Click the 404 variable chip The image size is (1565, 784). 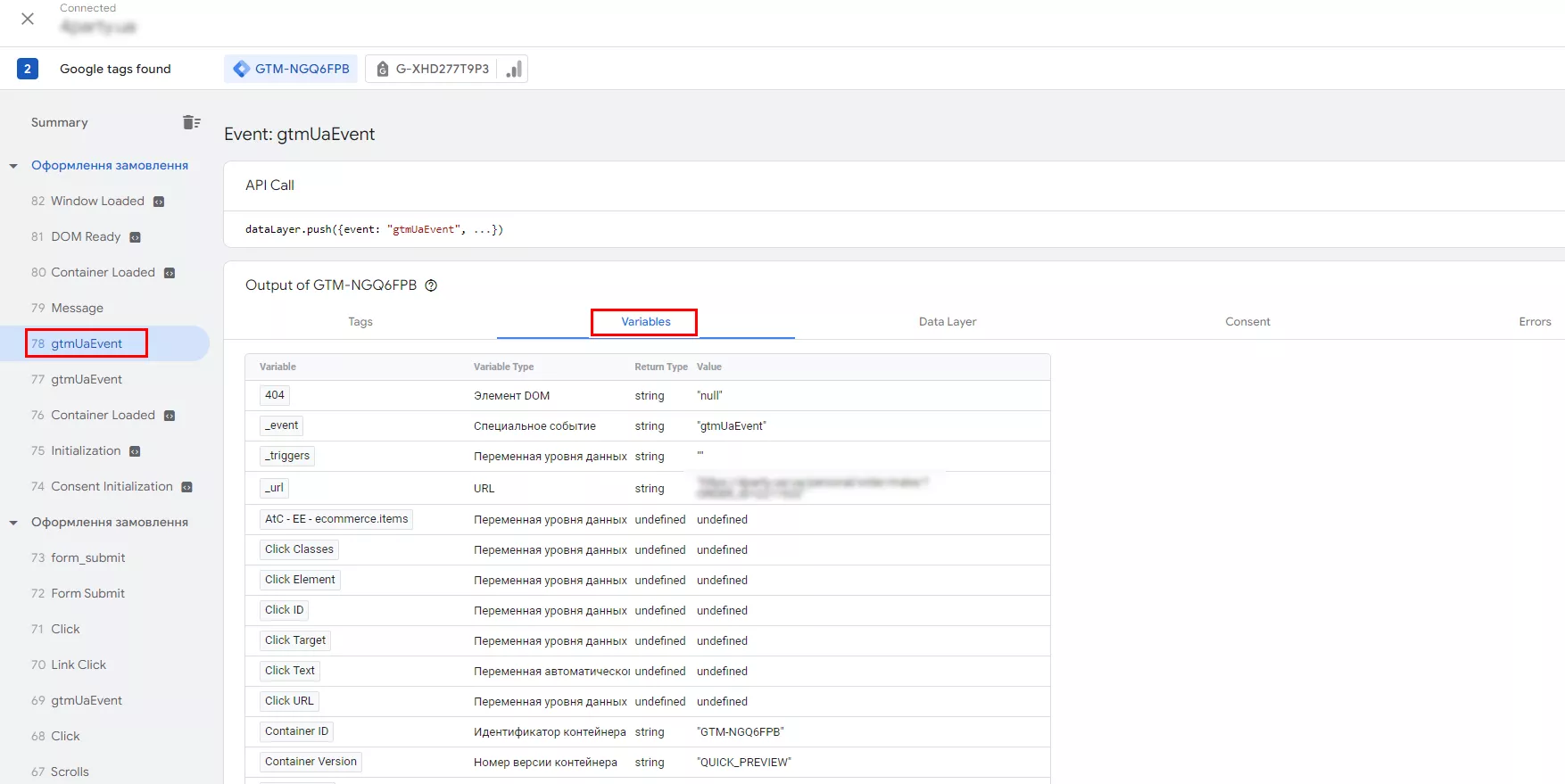(275, 395)
